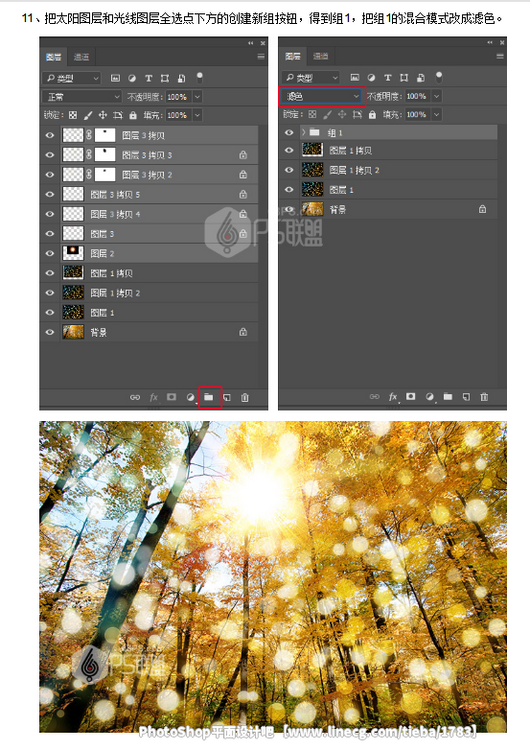Click smart object filter icon in left panel

click(x=182, y=78)
